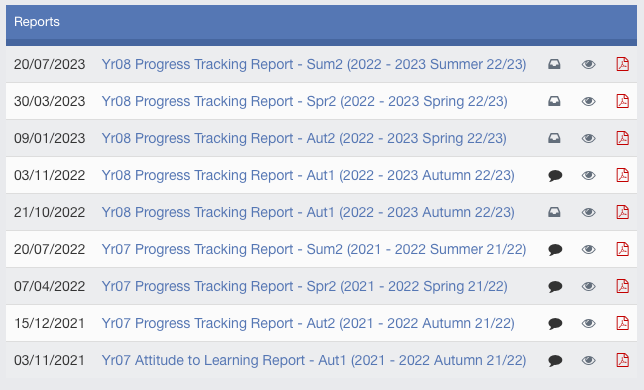Open 21/10/2022 Yr08 Aut1 report link

(308, 212)
